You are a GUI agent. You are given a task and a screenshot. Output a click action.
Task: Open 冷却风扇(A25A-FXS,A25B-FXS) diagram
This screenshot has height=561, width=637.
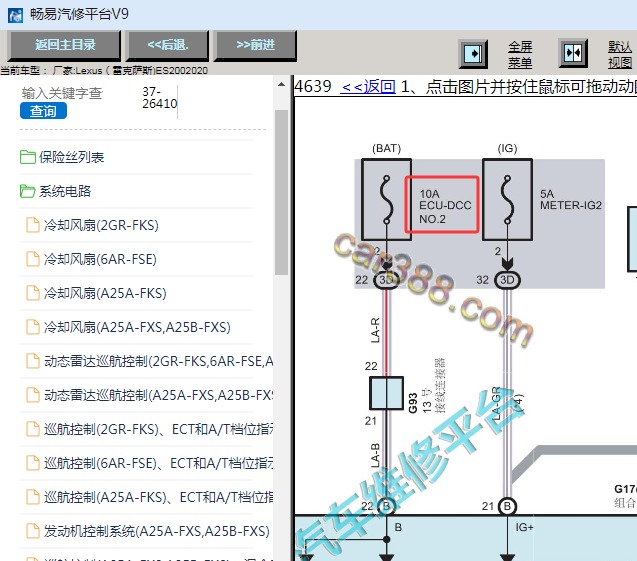(x=137, y=327)
